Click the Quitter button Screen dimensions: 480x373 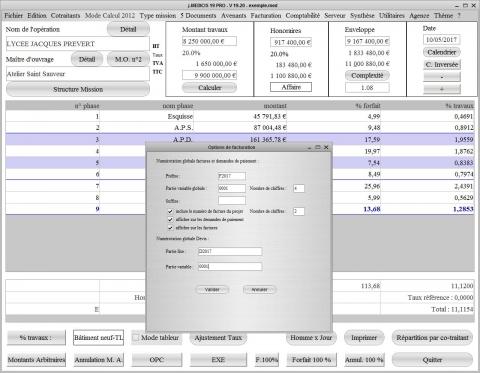point(432,360)
